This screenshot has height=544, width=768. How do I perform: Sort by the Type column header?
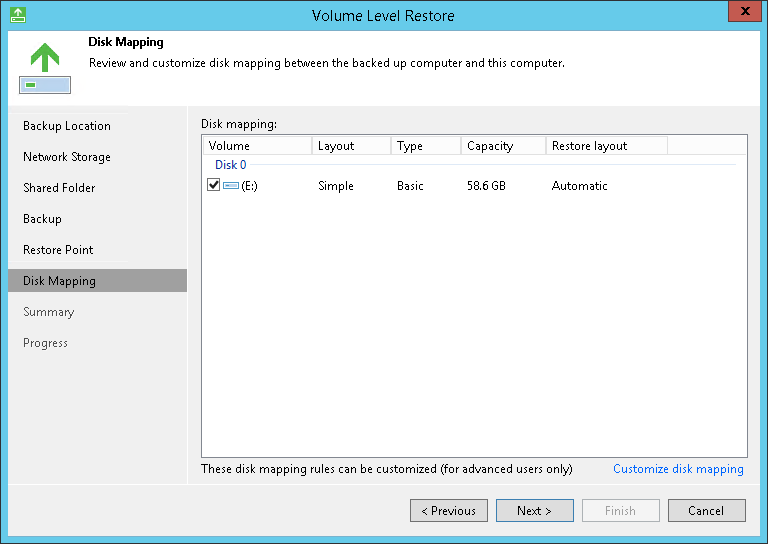coord(426,146)
